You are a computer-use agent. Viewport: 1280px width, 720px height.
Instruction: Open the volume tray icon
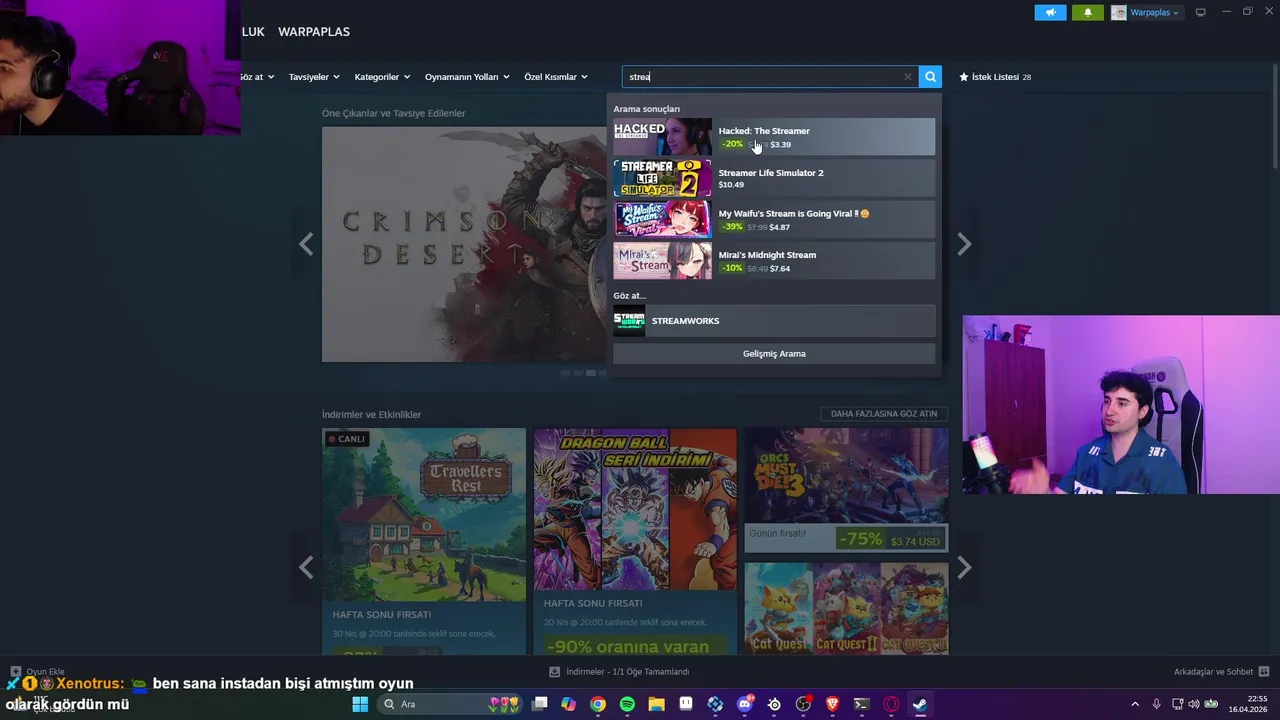pos(1195,704)
